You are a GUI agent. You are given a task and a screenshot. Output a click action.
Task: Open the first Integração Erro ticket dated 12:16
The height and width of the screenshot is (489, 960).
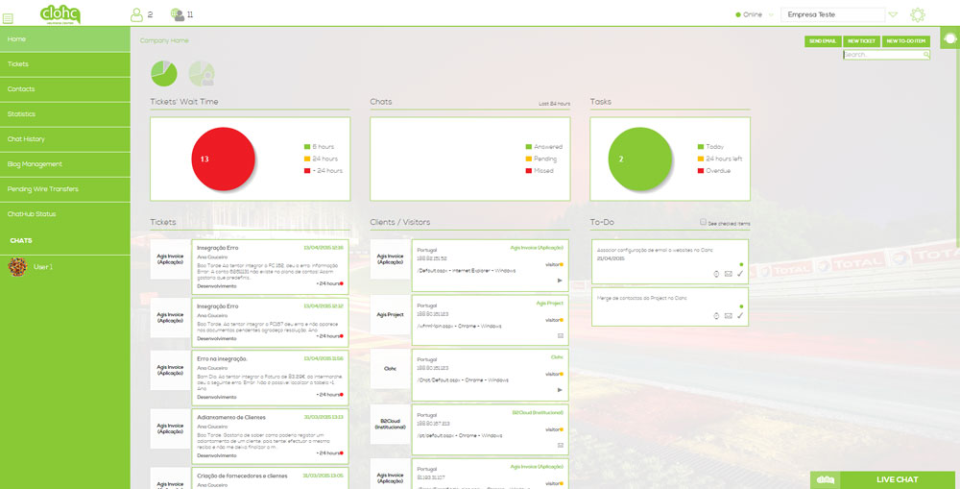(x=270, y=267)
